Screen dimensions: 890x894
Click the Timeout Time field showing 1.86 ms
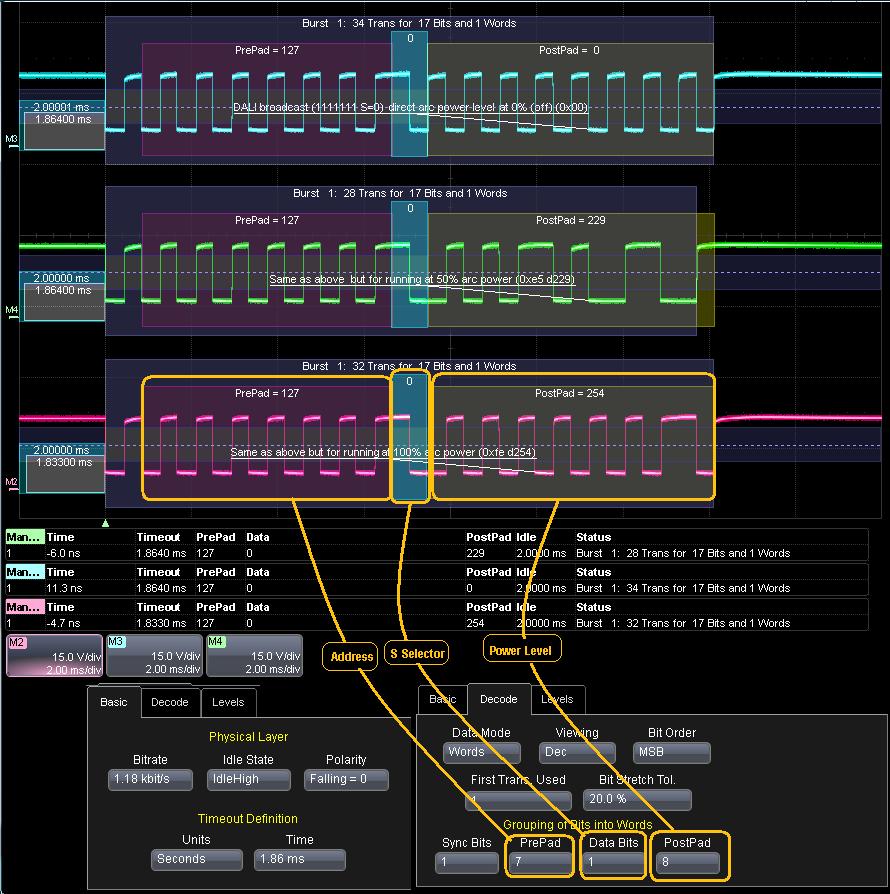(x=299, y=859)
